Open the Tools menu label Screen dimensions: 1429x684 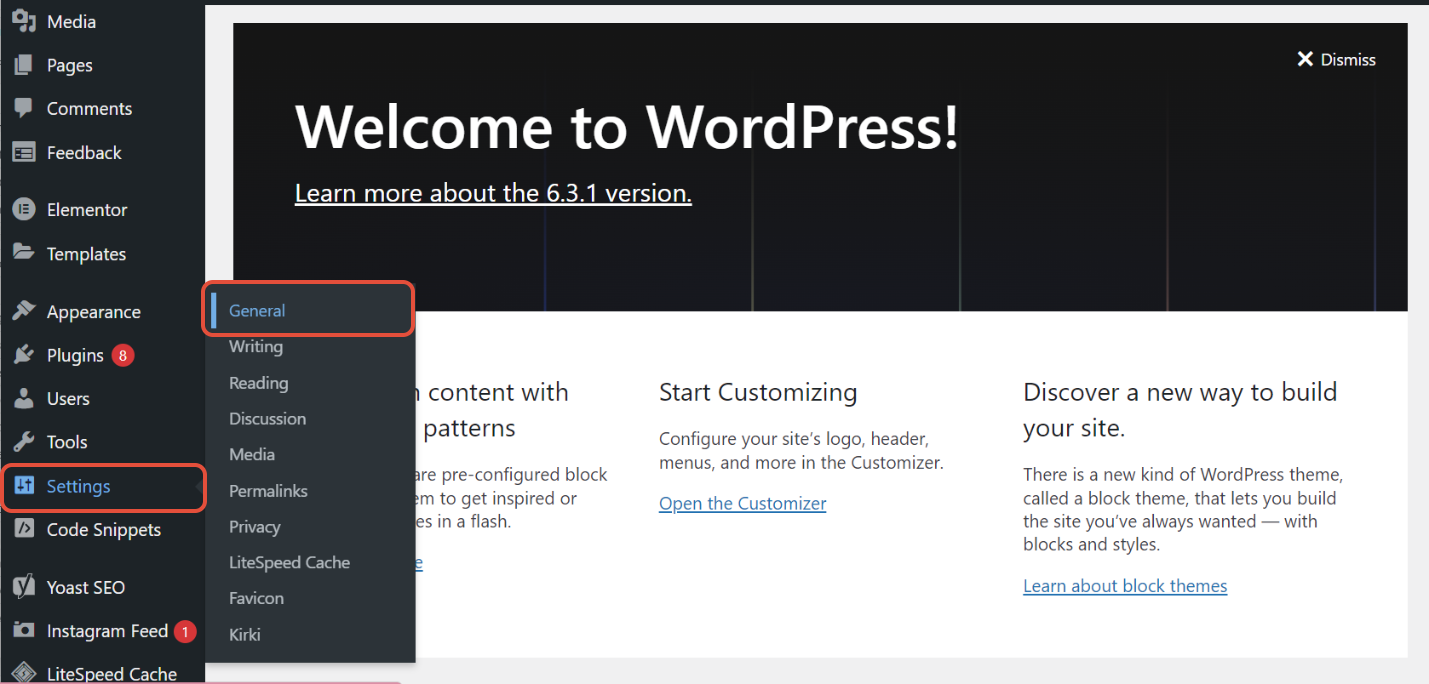(x=67, y=441)
